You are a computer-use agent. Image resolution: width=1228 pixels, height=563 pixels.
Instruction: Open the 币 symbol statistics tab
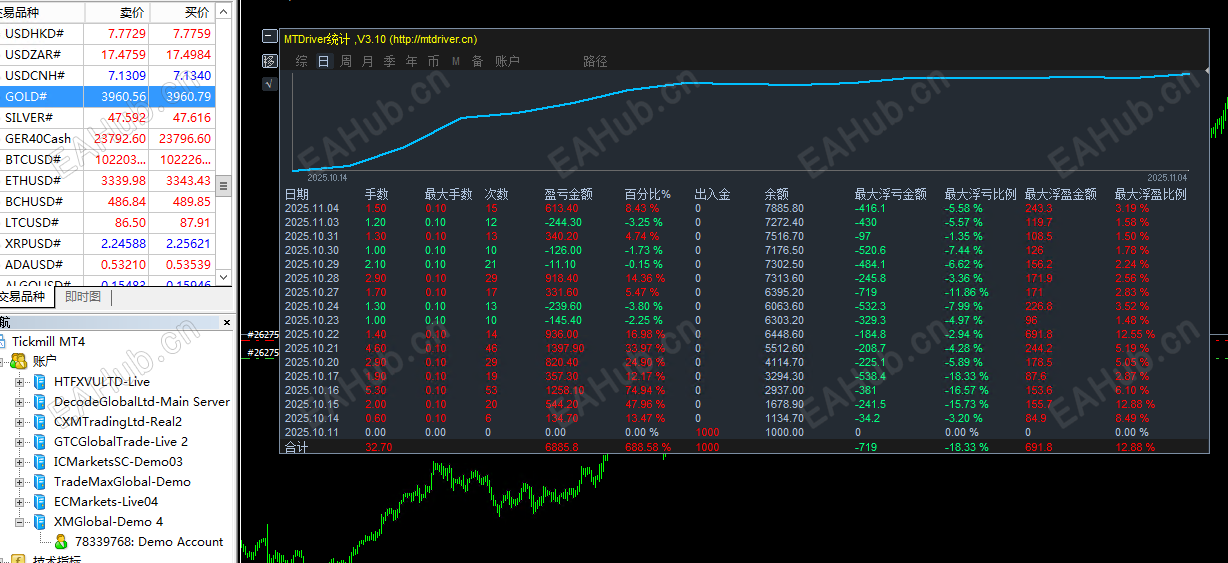tap(434, 61)
